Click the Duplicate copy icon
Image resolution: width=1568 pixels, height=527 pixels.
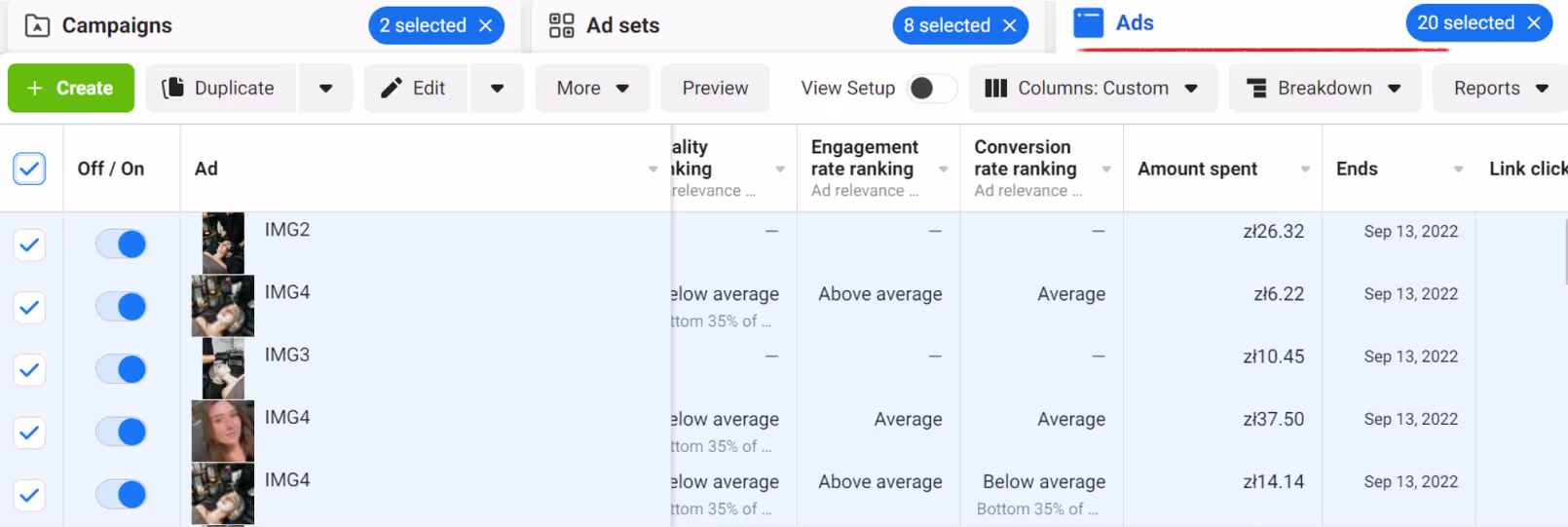[173, 88]
